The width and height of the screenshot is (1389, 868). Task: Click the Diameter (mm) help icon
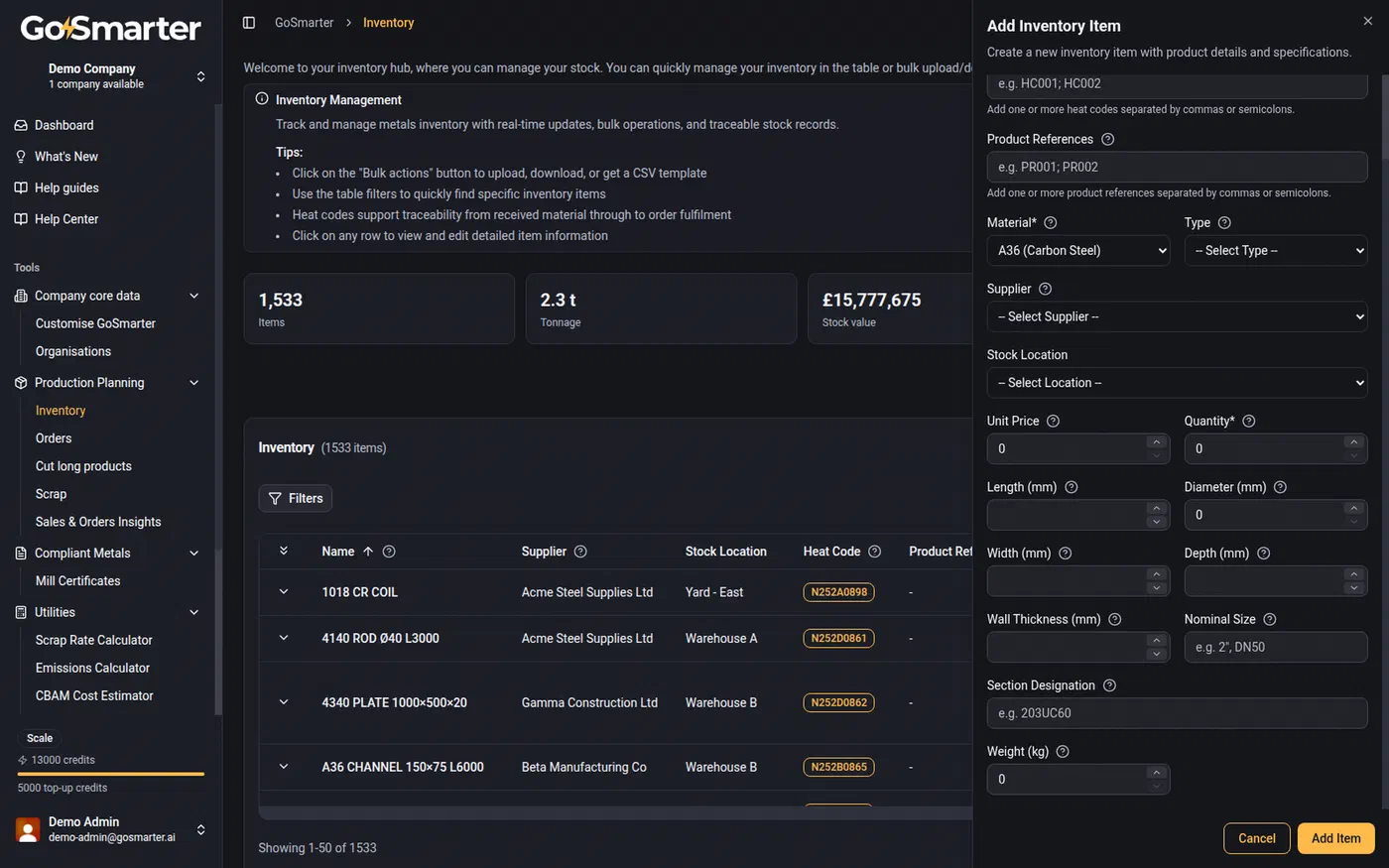pos(1280,487)
